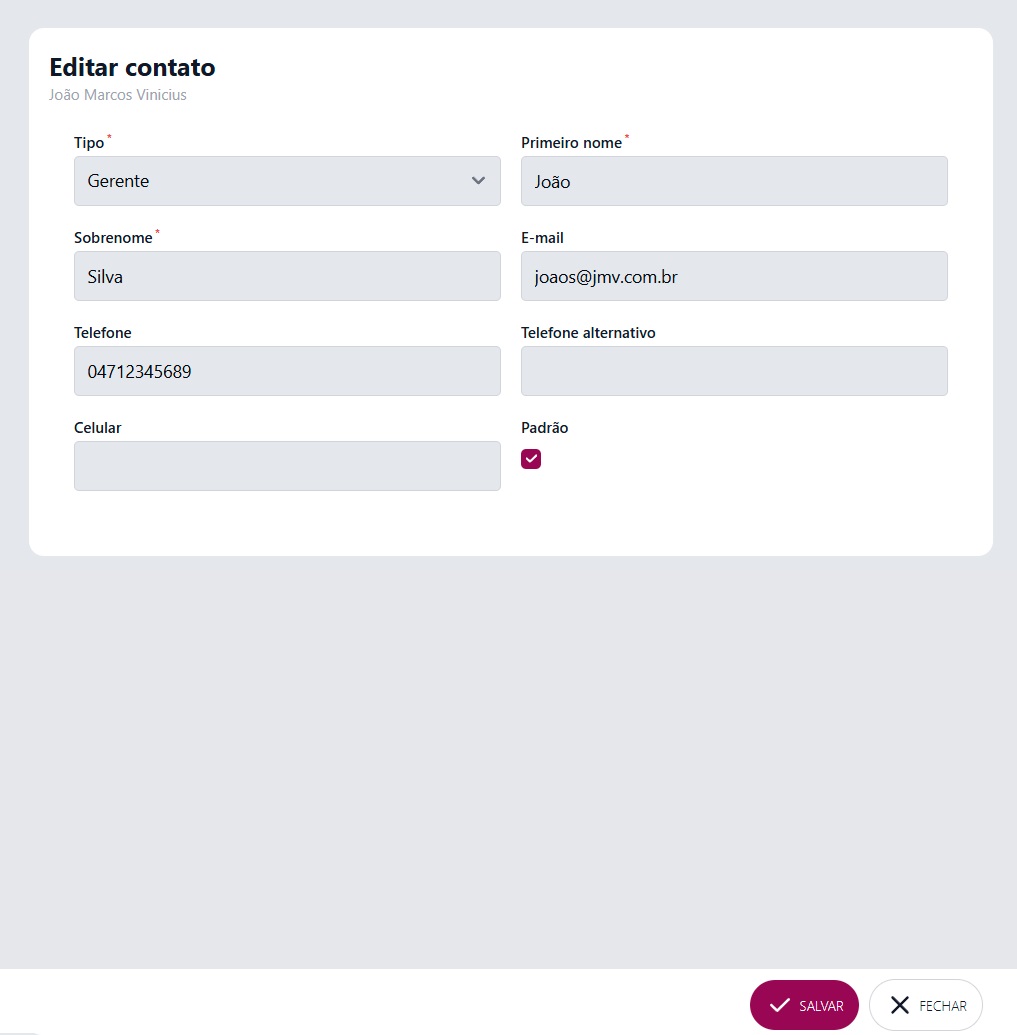Screen dimensions: 1017x1035
Task: Click into the Sobrenome field with Silva
Action: tap(287, 276)
